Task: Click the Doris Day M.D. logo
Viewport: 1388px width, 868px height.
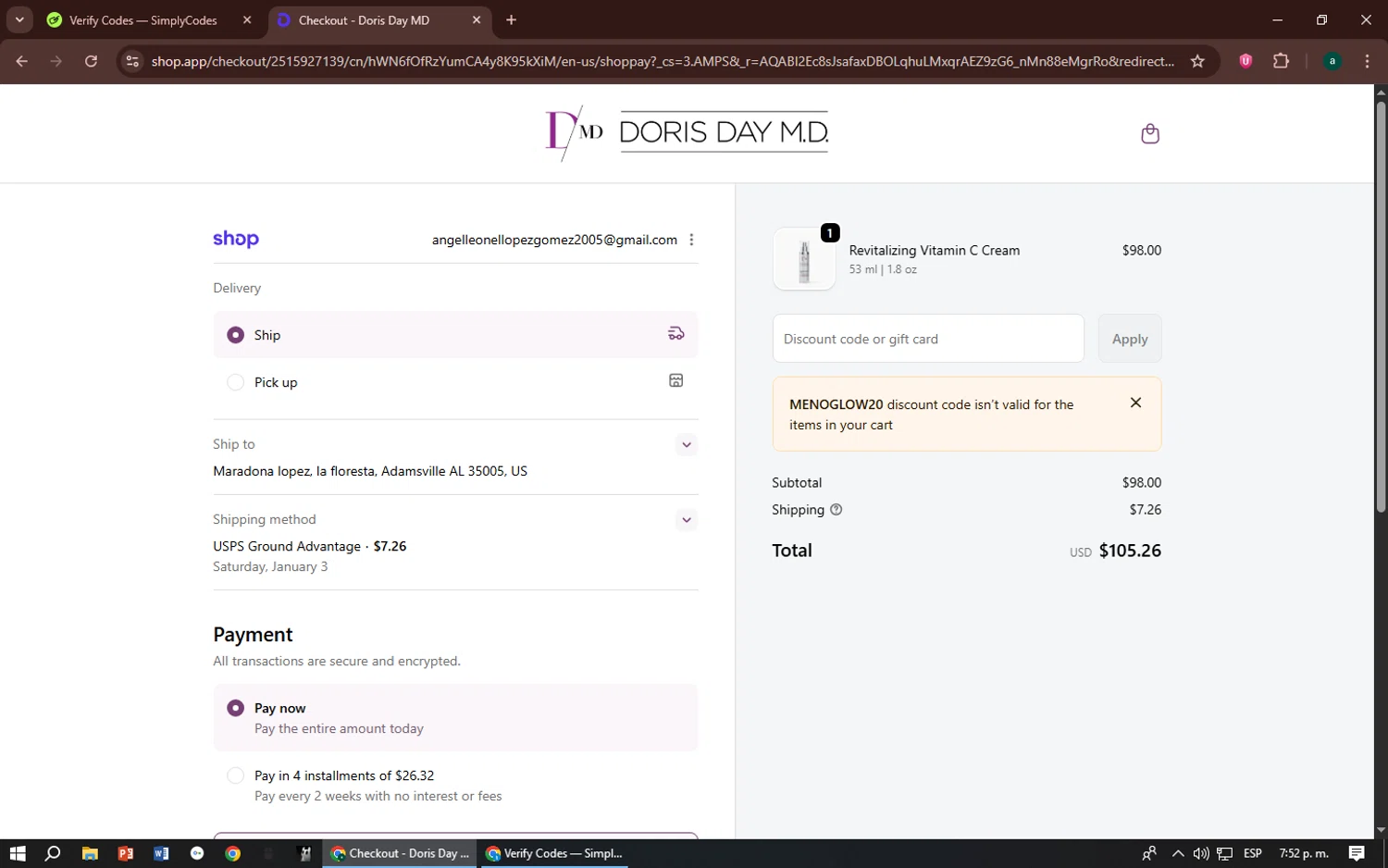Action: 687,132
